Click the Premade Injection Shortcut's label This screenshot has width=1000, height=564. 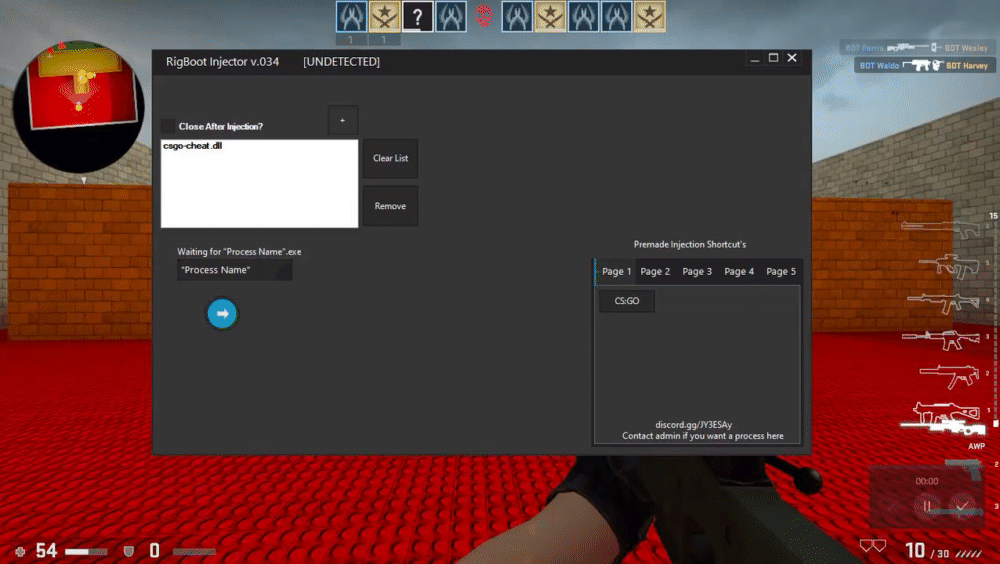pos(689,244)
